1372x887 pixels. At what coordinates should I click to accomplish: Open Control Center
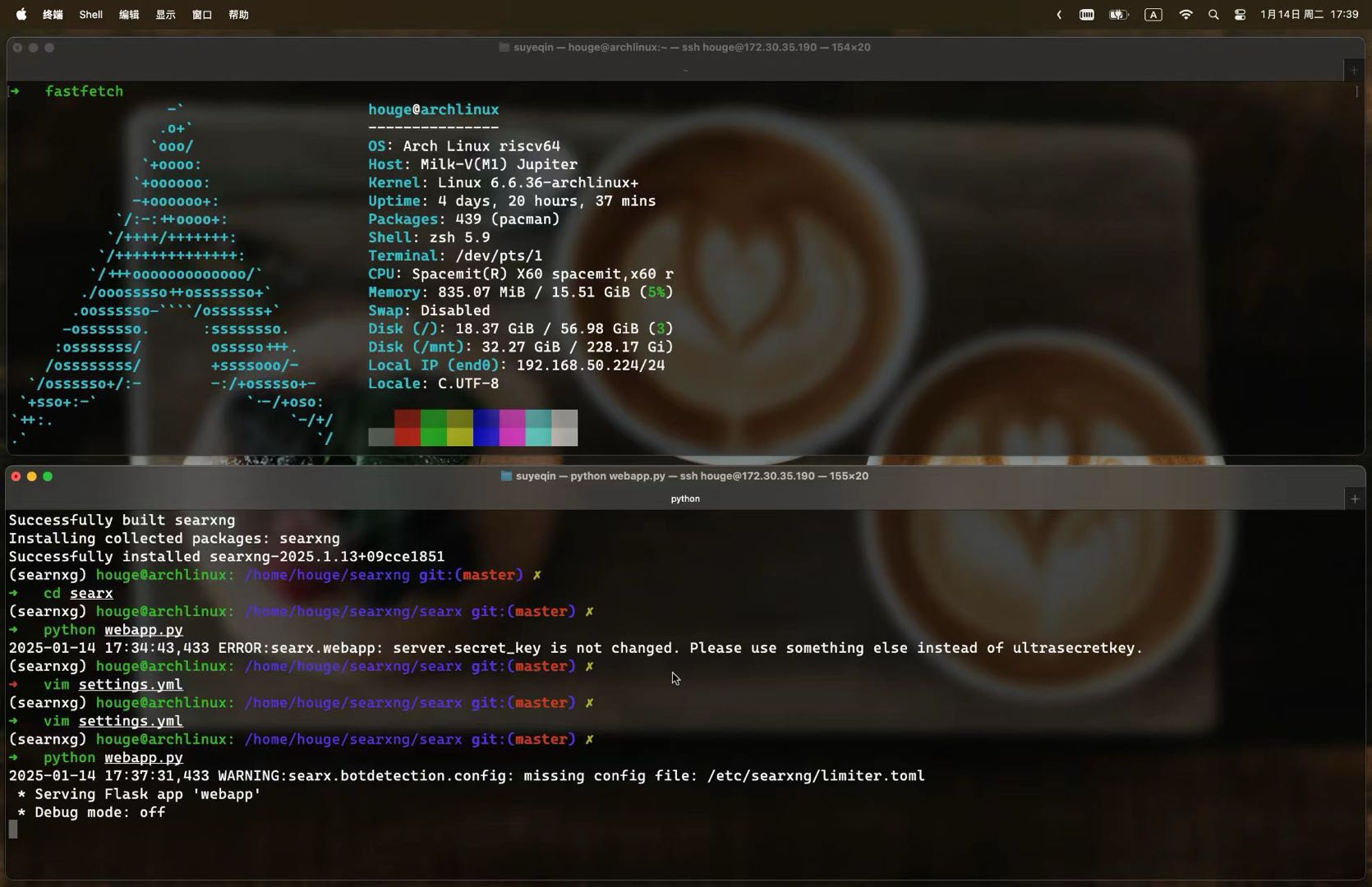pyautogui.click(x=1240, y=15)
